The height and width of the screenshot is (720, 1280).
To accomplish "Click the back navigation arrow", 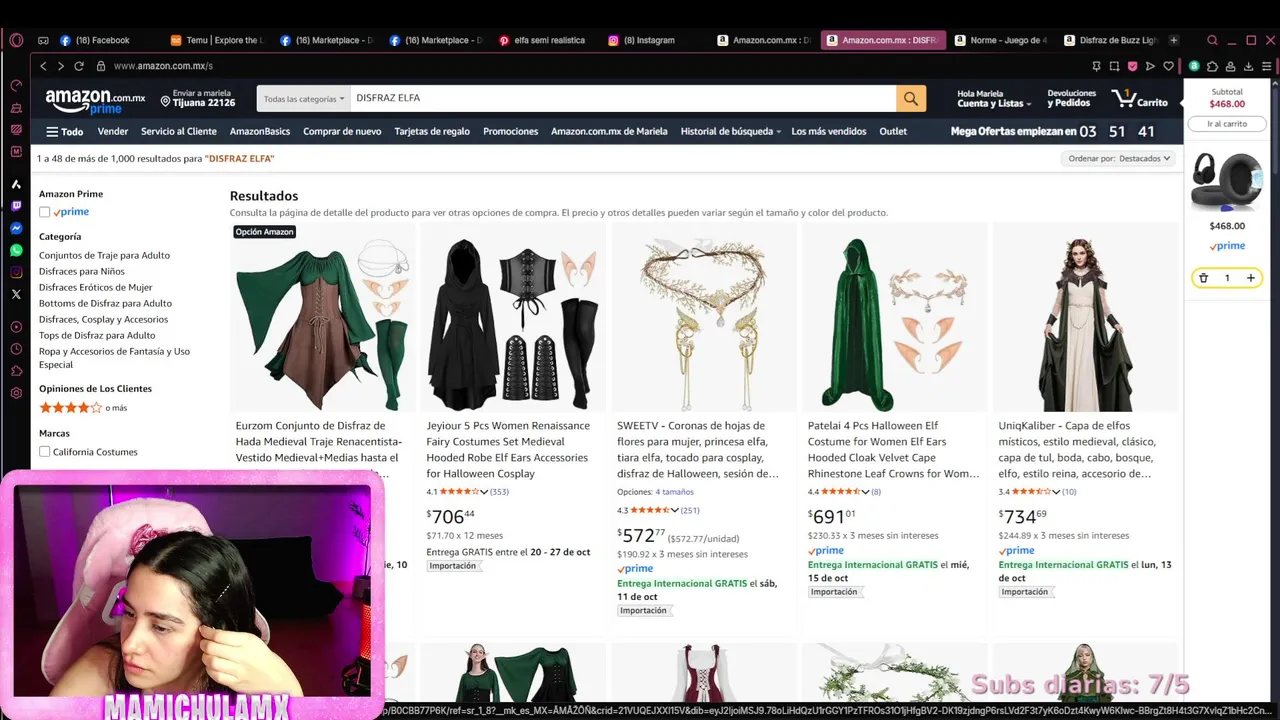I will 43,66.
